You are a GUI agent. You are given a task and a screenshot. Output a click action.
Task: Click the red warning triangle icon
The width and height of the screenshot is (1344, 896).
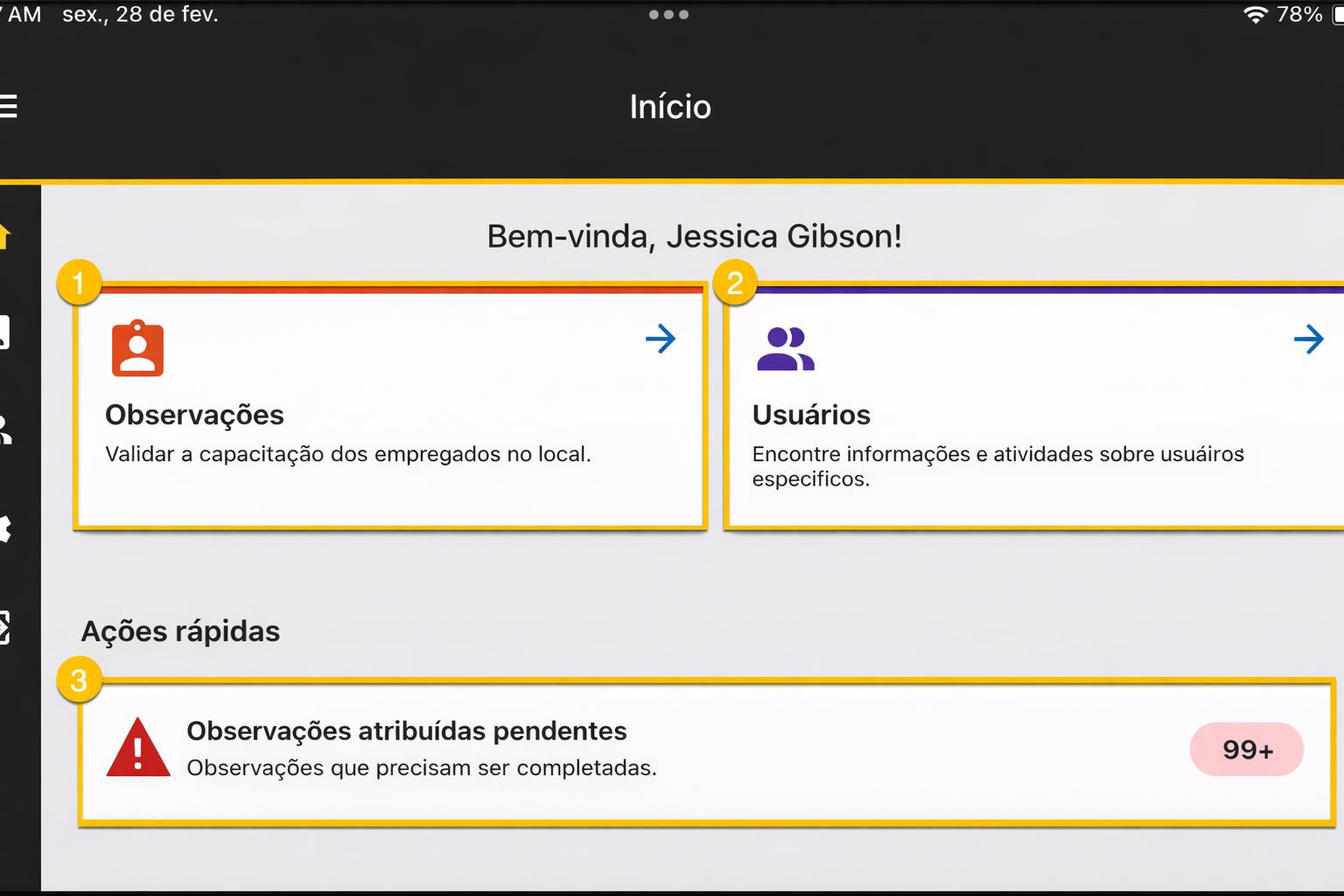pos(138,749)
